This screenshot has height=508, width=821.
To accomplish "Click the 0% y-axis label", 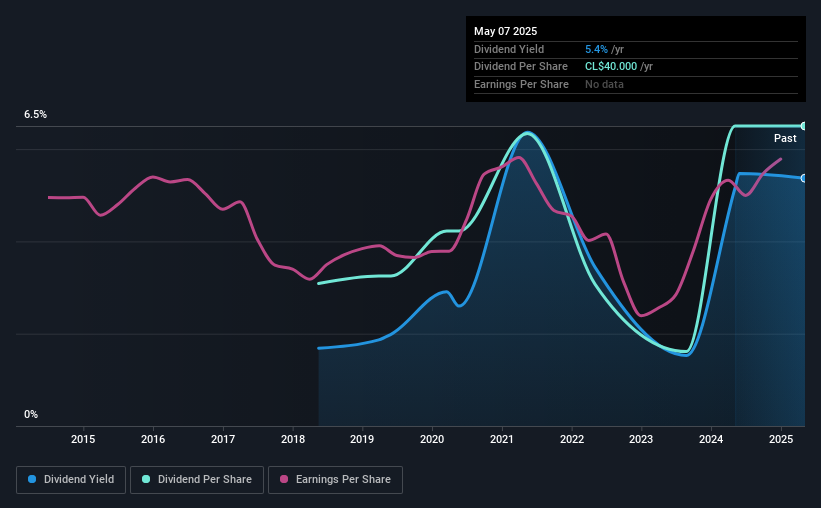I will click(x=31, y=414).
